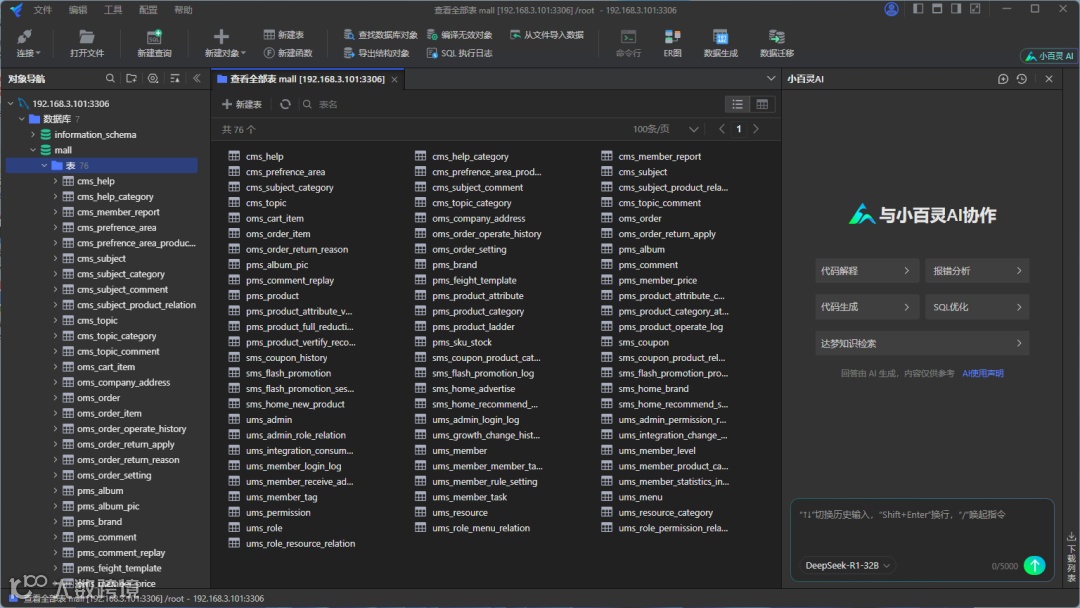Click the 新建表 button above table list

(242, 104)
